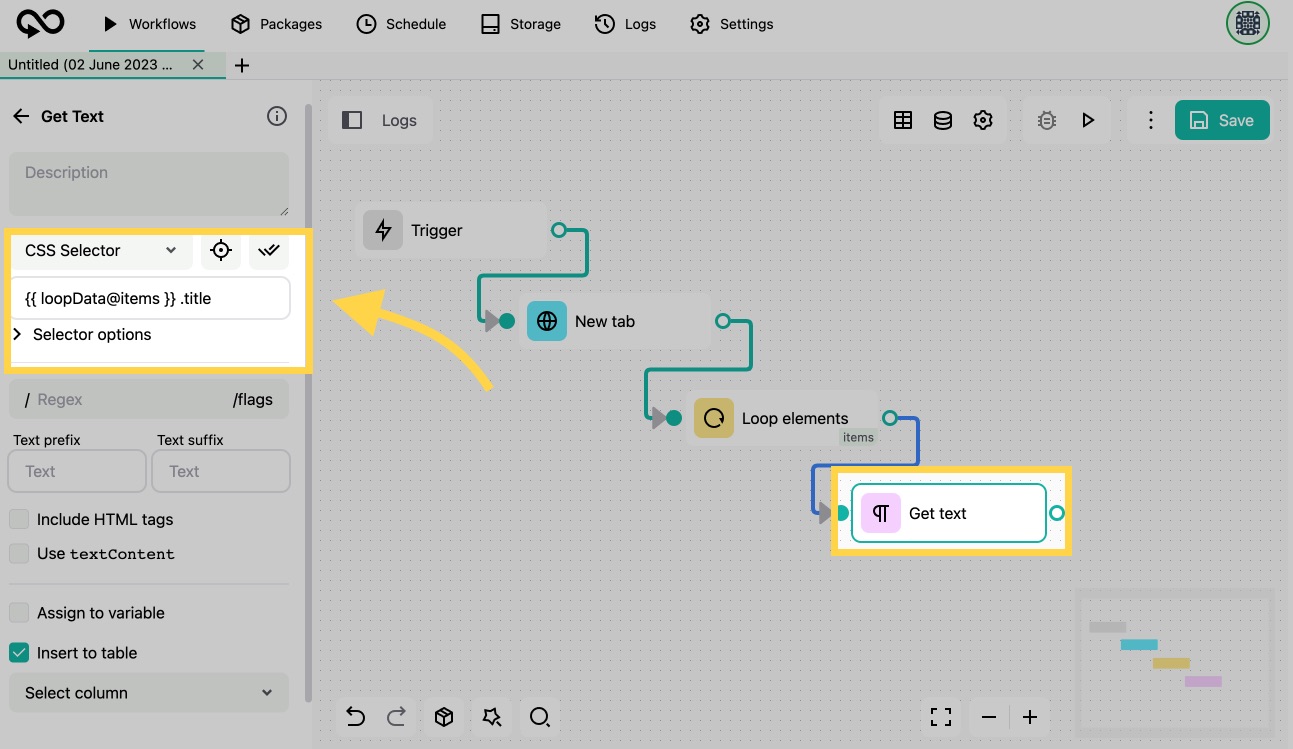Viewport: 1293px width, 749px height.
Task: Click the undo arrow icon
Action: coord(355,716)
